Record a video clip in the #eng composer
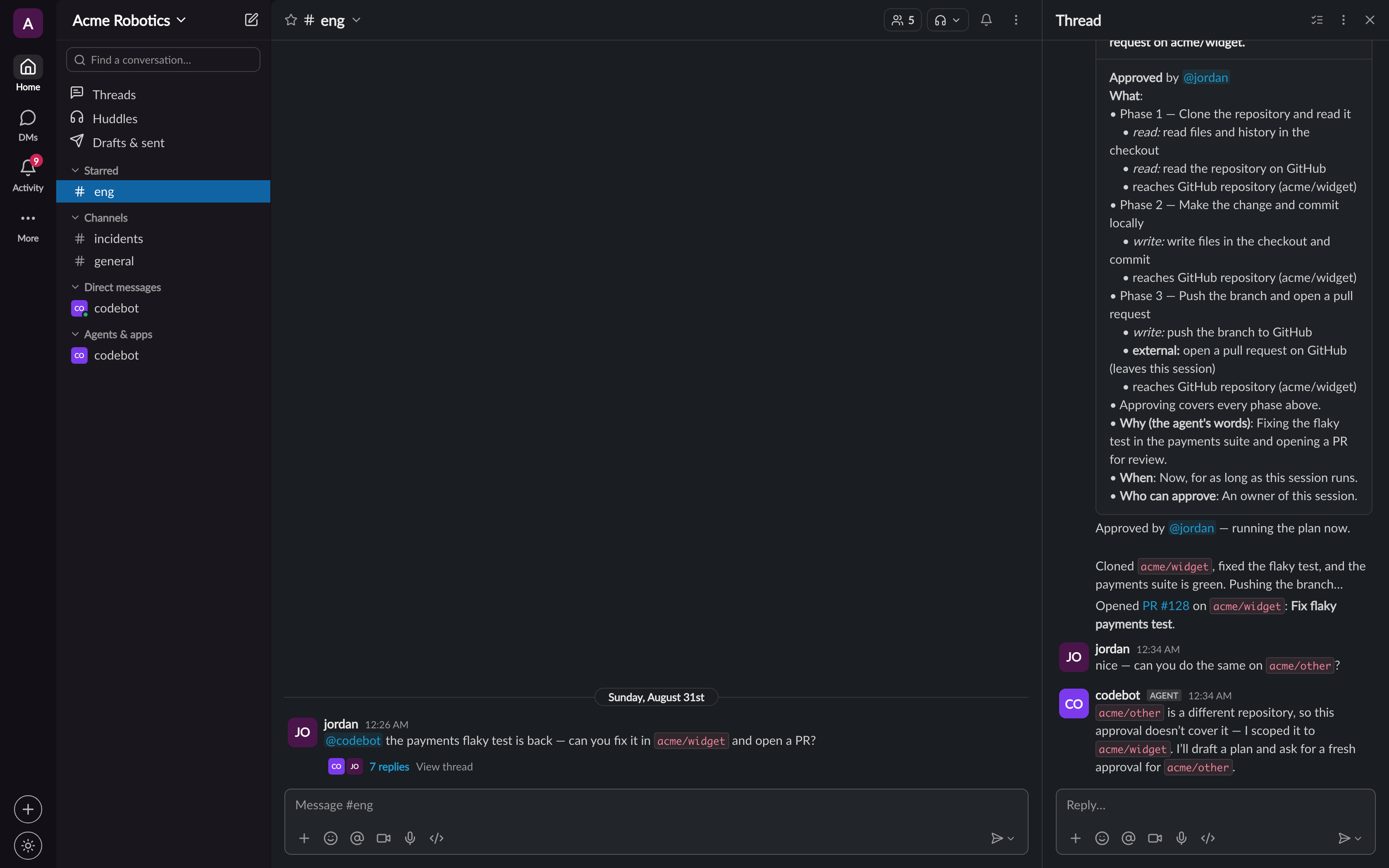The image size is (1389, 868). coord(383,838)
